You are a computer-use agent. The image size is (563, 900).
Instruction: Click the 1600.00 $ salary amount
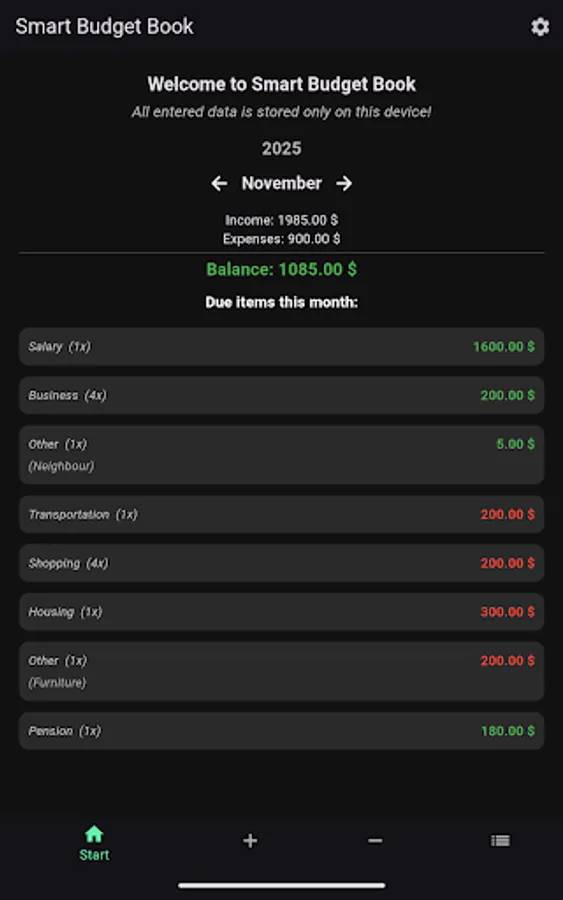point(503,347)
